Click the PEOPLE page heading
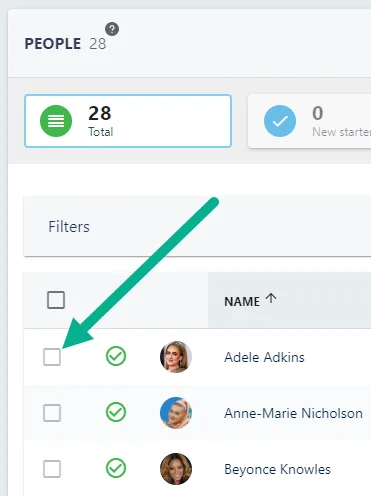Screen dimensions: 371x496 tap(53, 44)
